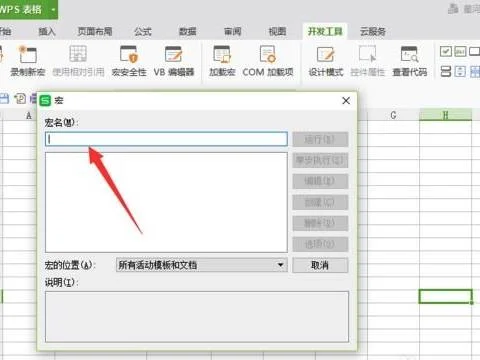This screenshot has width=480, height=360.
Task: Insert a checkbox form control icon
Action: (x=446, y=51)
